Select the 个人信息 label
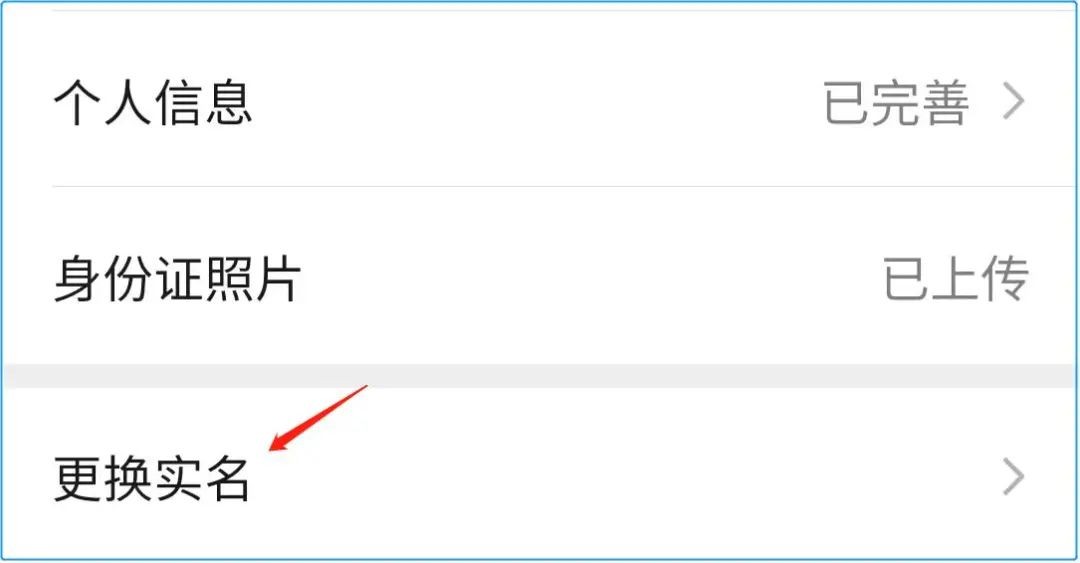Screen dimensions: 1080x563 point(153,103)
